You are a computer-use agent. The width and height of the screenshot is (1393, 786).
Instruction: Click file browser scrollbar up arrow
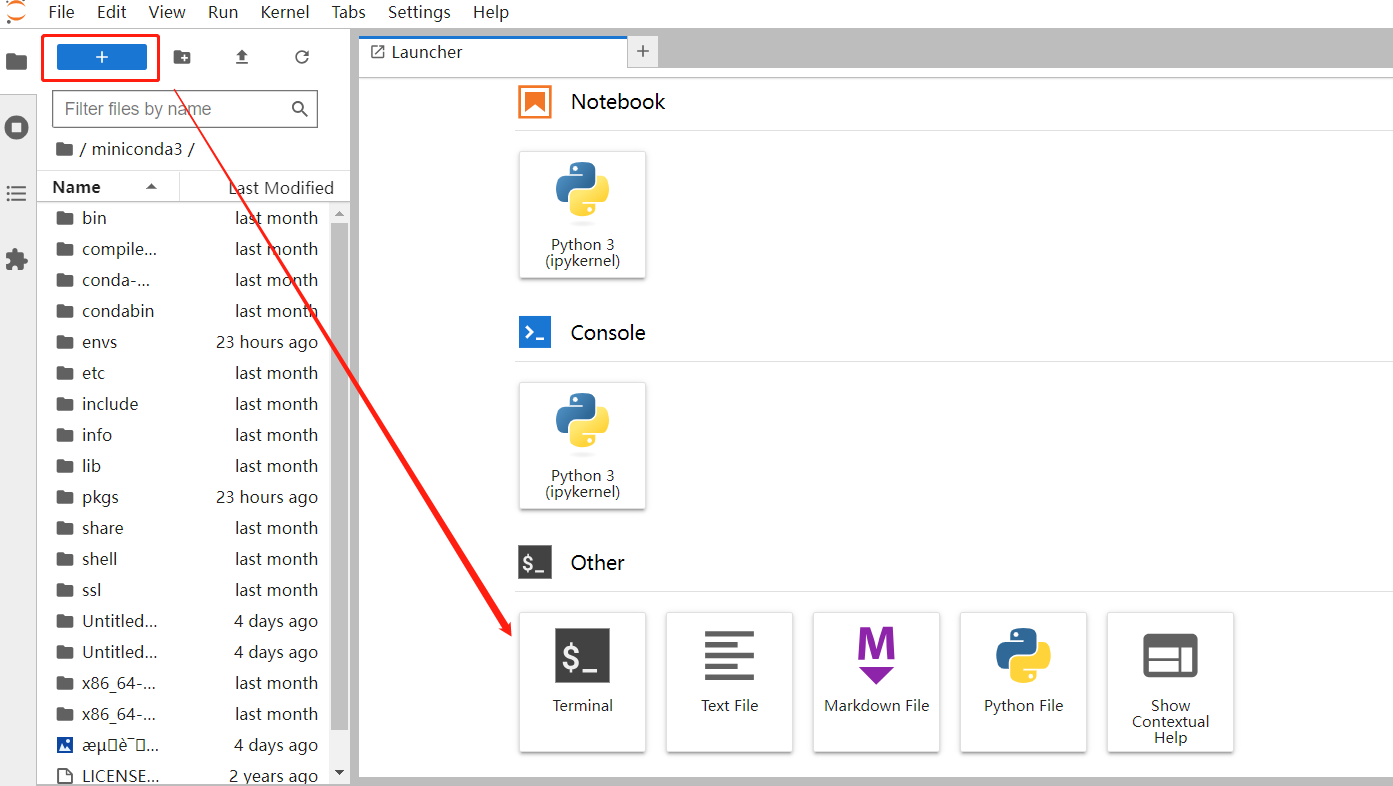339,212
